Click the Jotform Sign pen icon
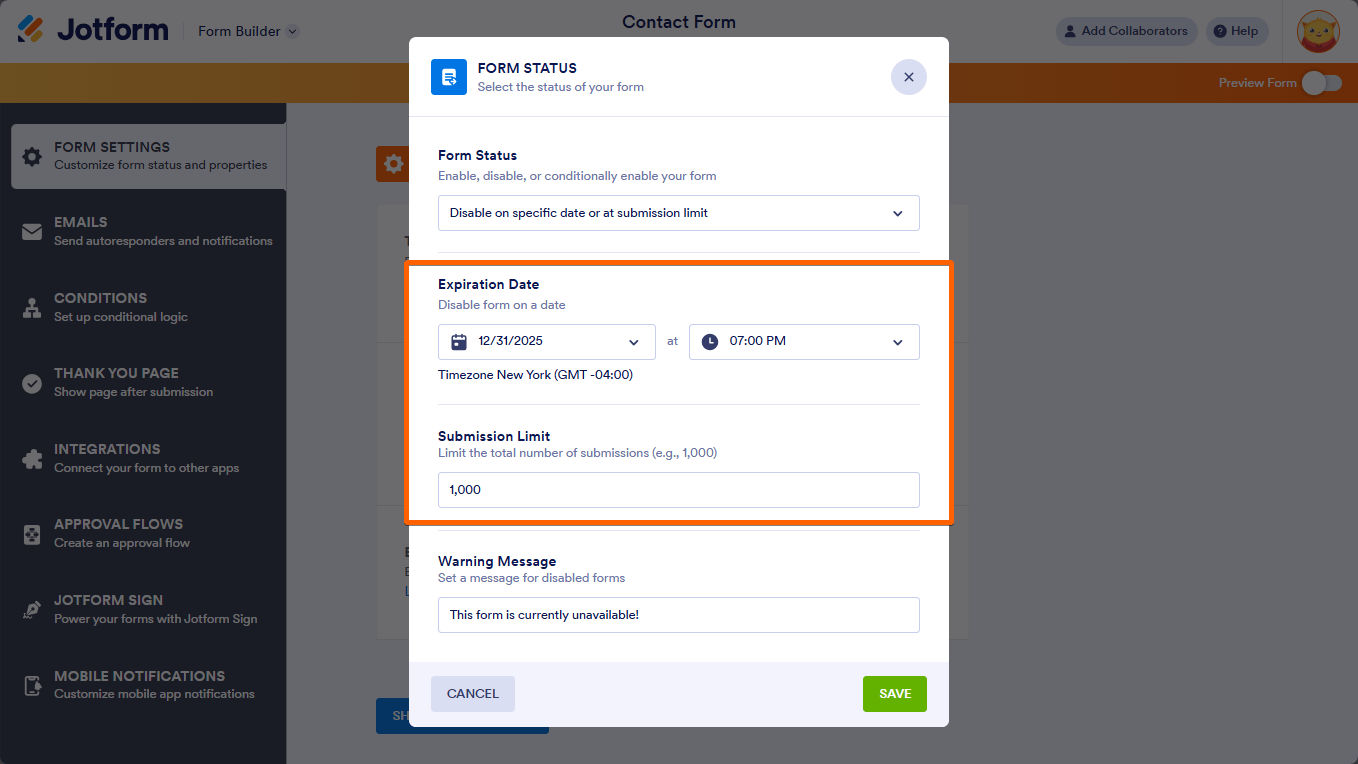 coord(32,610)
